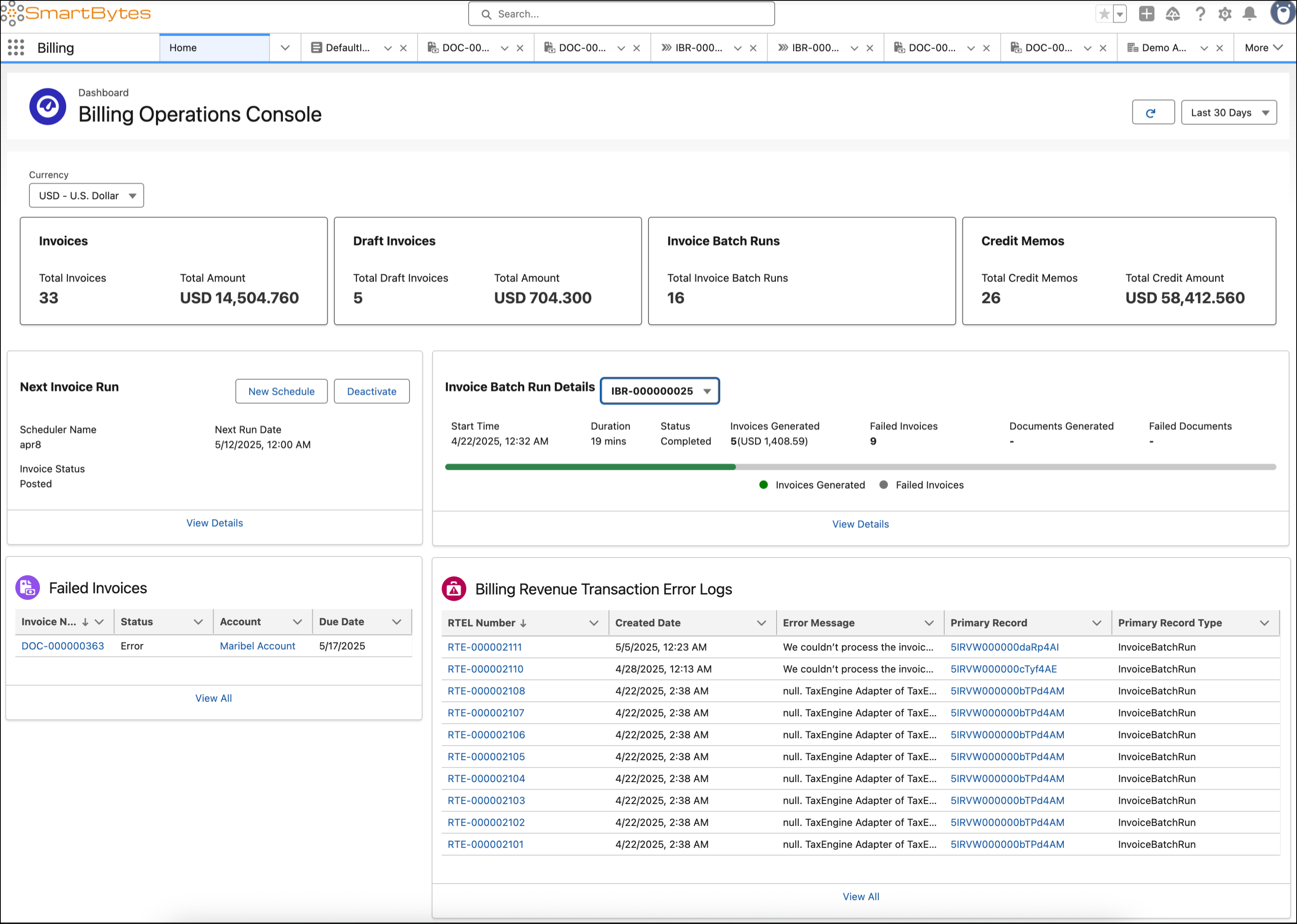The image size is (1297, 924).
Task: Open the Notifications bell icon
Action: click(1250, 14)
